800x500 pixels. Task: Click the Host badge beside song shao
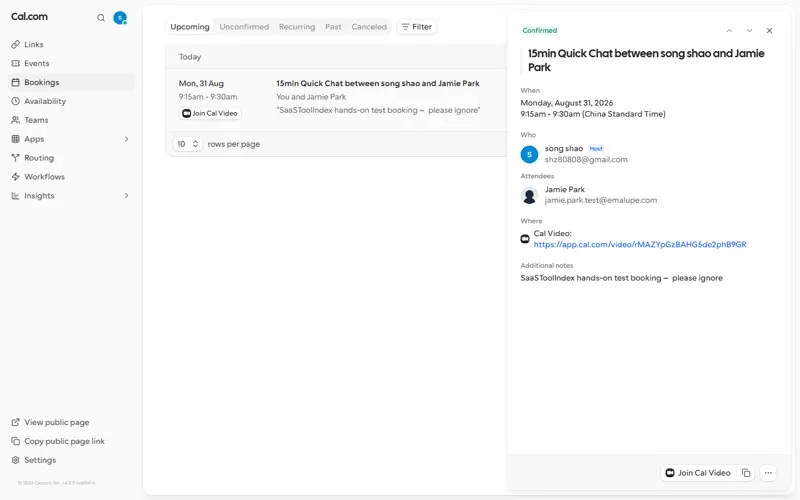pos(596,149)
